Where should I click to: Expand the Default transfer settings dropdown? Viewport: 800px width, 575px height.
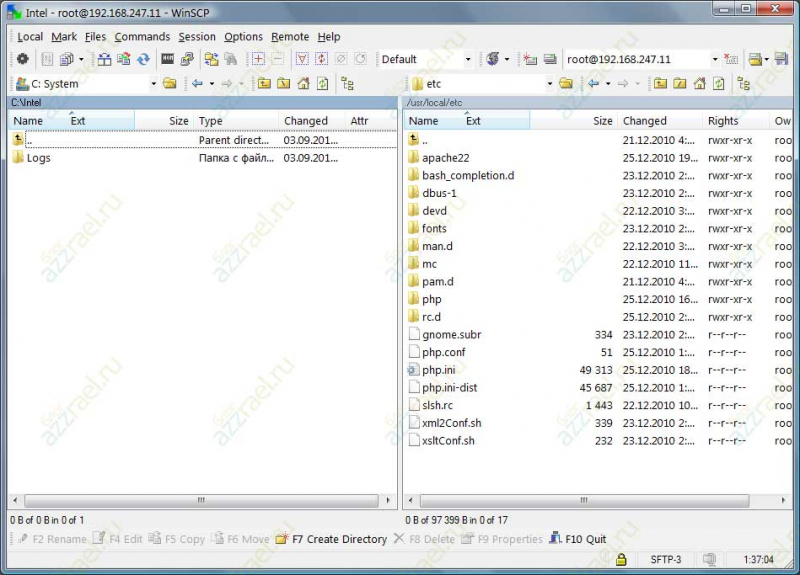(x=467, y=60)
